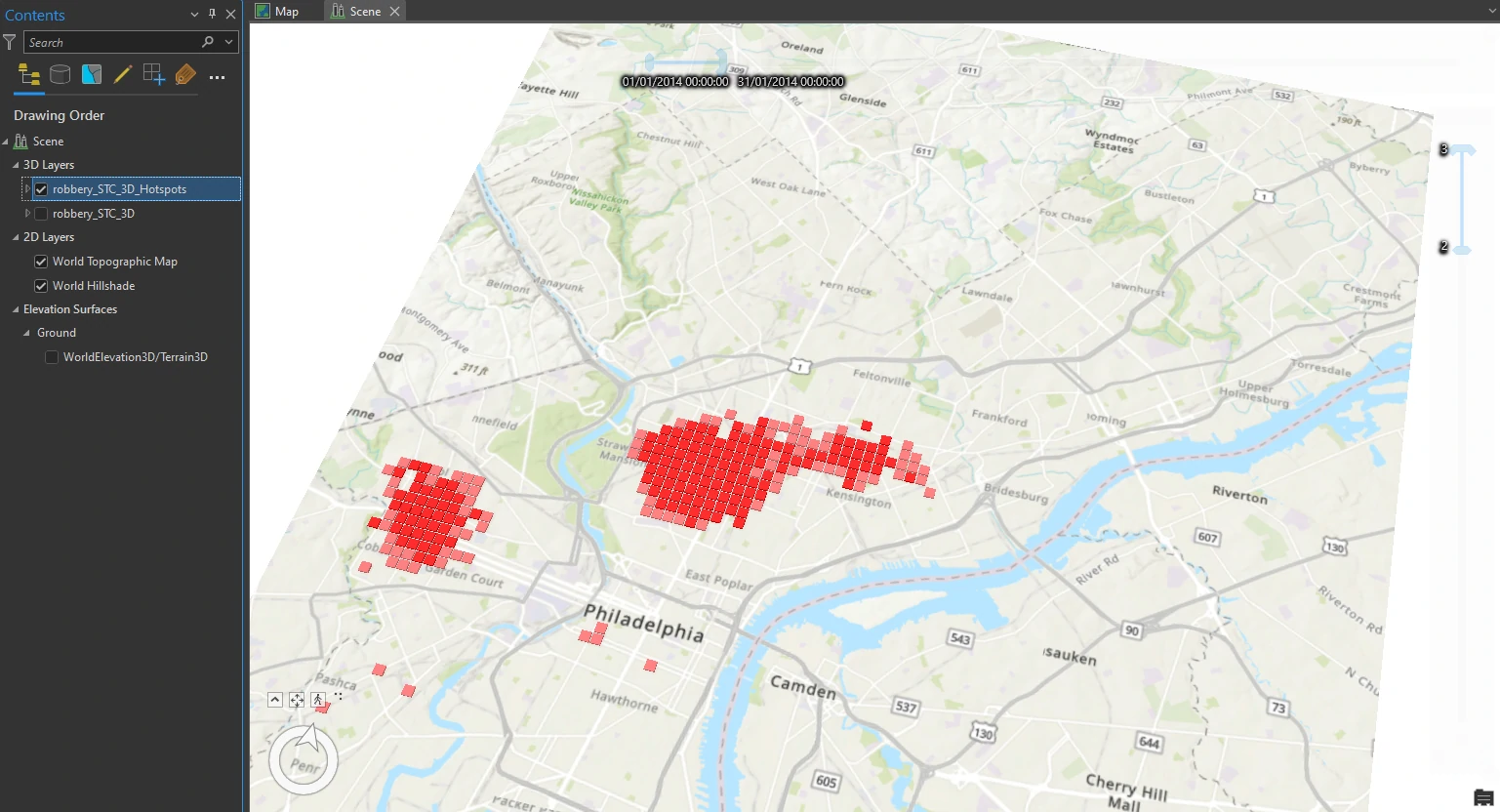The width and height of the screenshot is (1500, 812).
Task: Close the Contents pane
Action: pyautogui.click(x=231, y=15)
